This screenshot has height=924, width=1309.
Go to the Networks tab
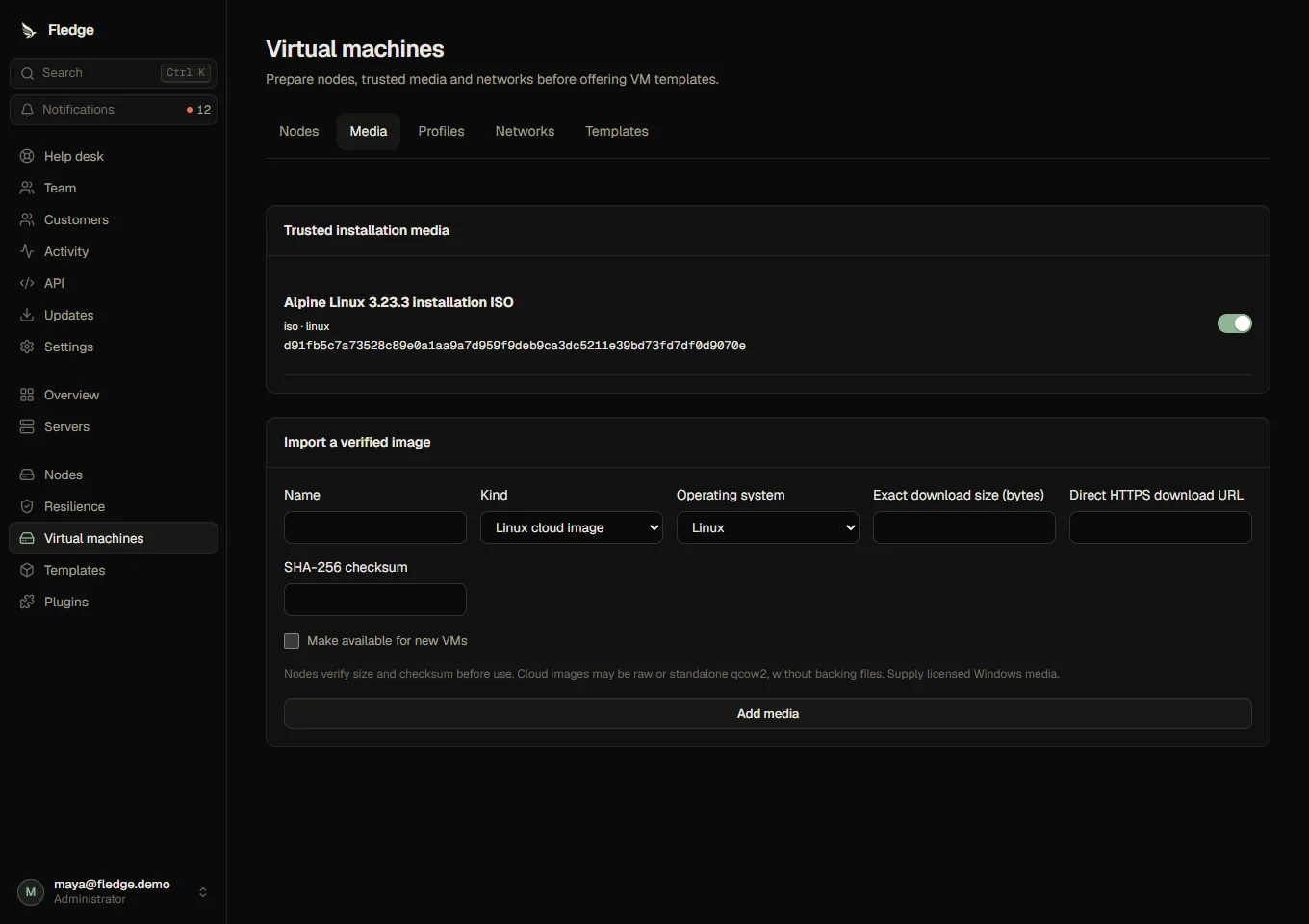click(525, 131)
